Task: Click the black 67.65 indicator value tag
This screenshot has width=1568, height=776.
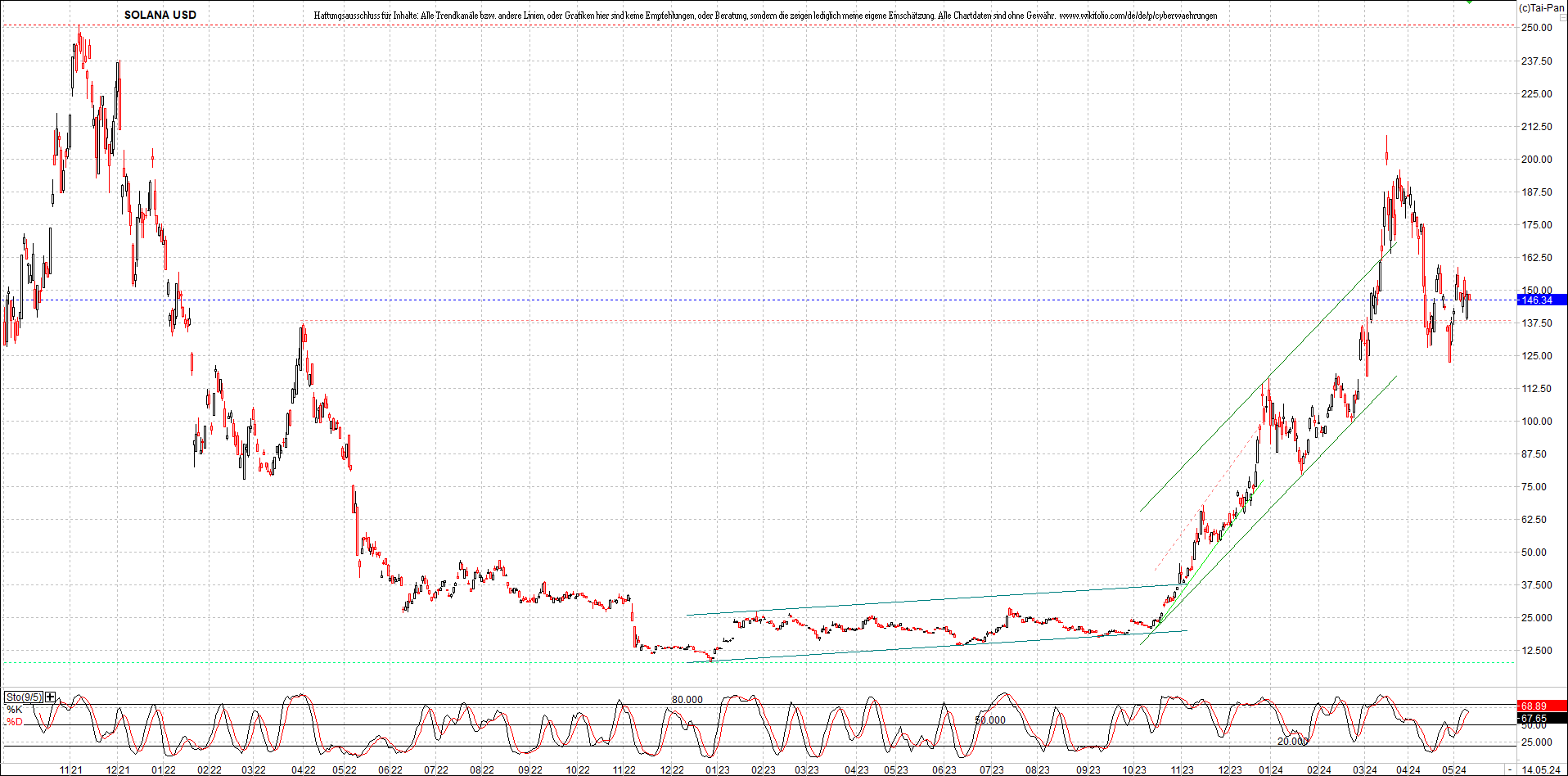Action: [1542, 719]
